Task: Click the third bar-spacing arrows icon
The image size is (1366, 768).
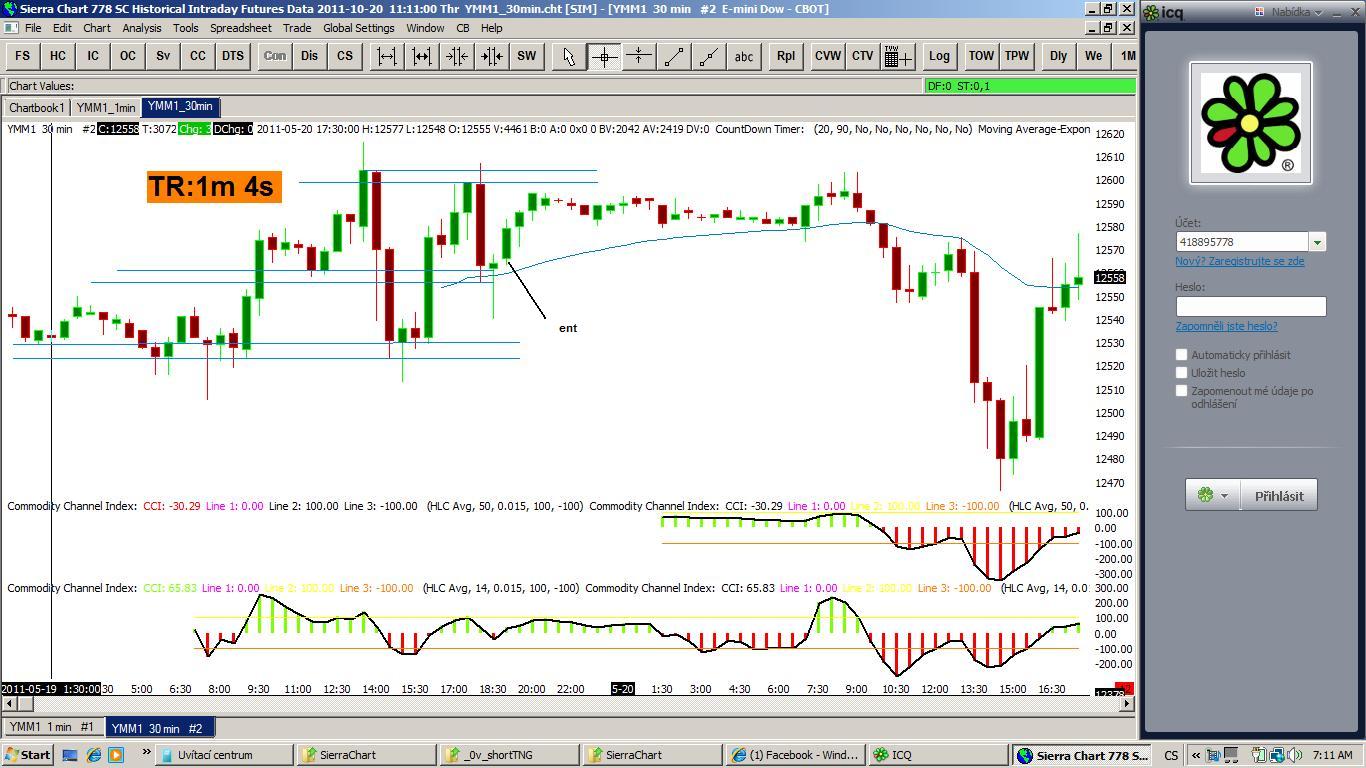Action: 456,56
